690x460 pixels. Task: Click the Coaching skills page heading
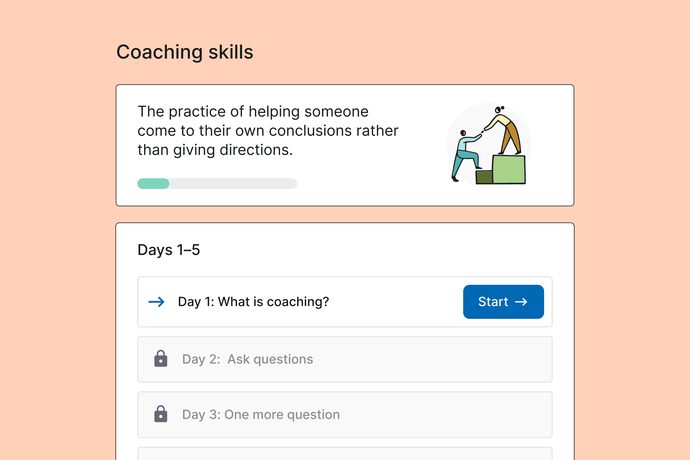[x=184, y=52]
